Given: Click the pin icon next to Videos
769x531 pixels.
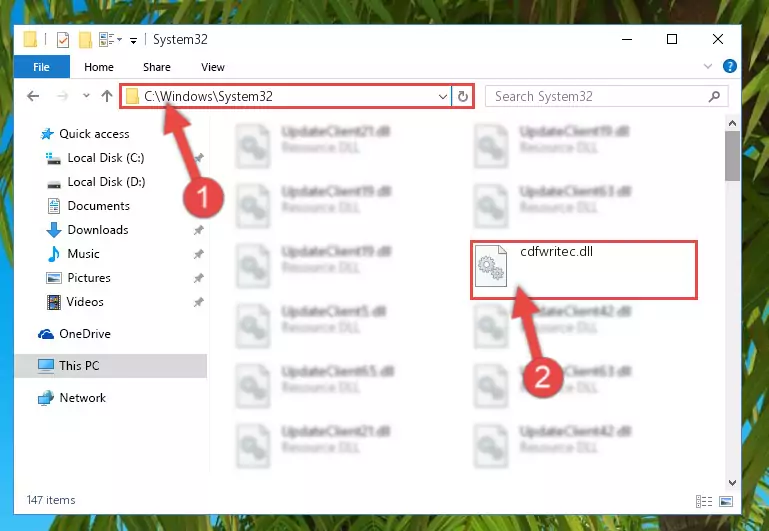Looking at the screenshot, I should pyautogui.click(x=199, y=302).
